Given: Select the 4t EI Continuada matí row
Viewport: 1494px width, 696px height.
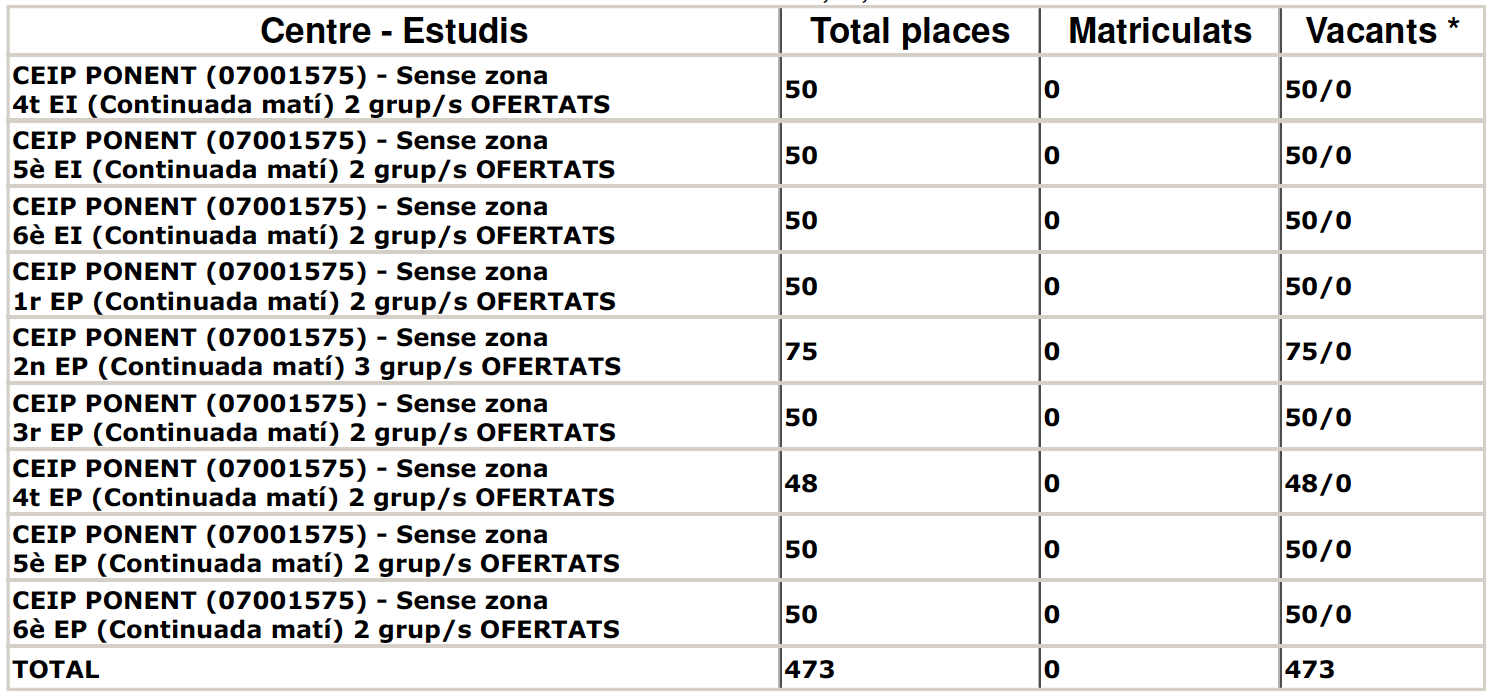Looking at the screenshot, I should (746, 89).
